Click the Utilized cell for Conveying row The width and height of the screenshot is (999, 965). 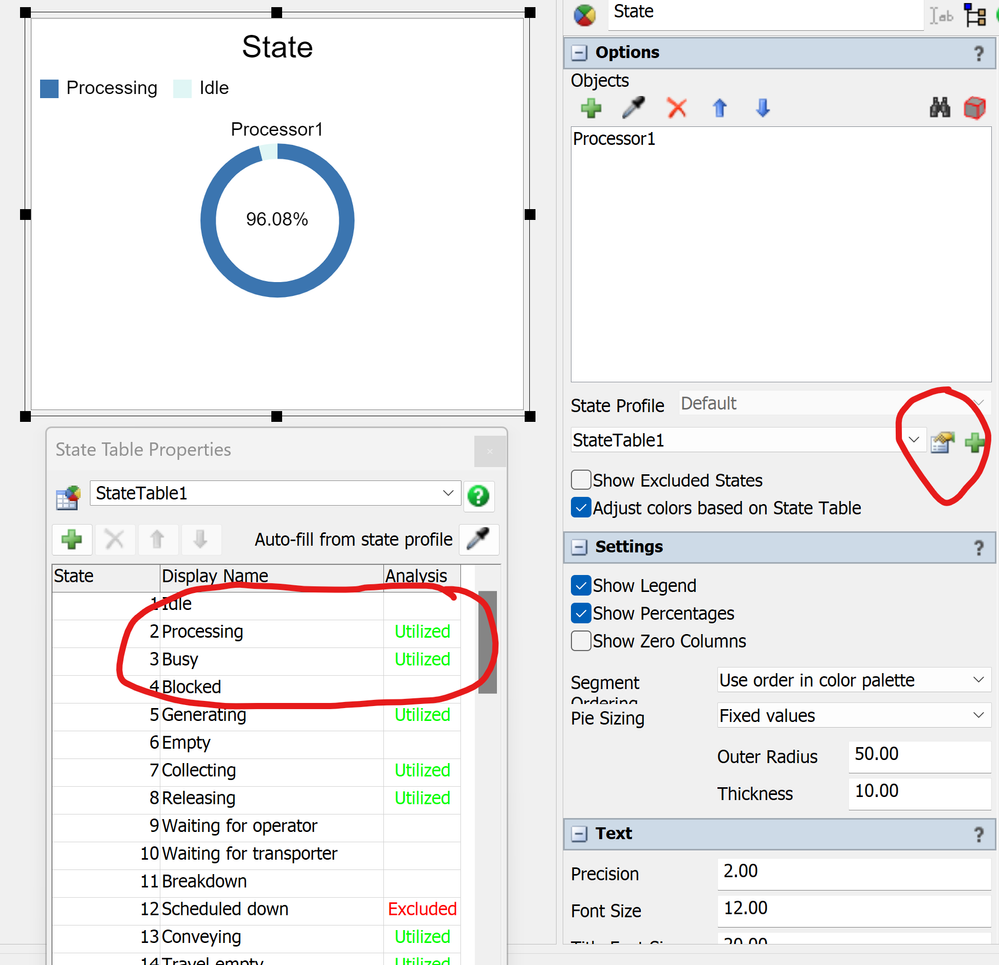click(x=422, y=937)
